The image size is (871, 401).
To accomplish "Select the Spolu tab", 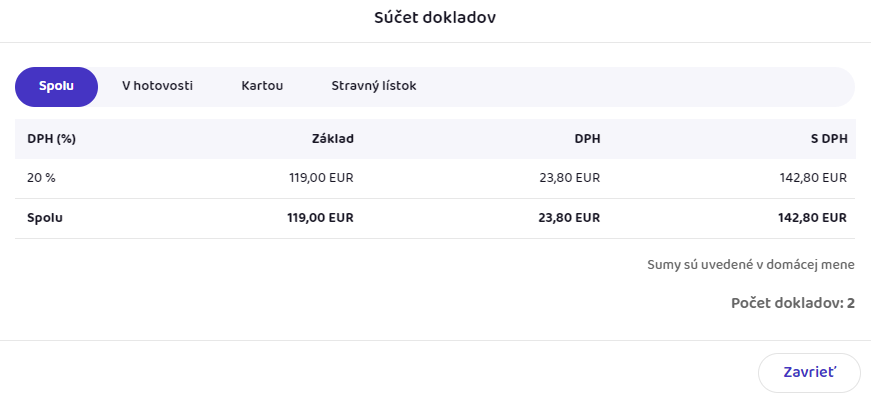I will click(56, 87).
